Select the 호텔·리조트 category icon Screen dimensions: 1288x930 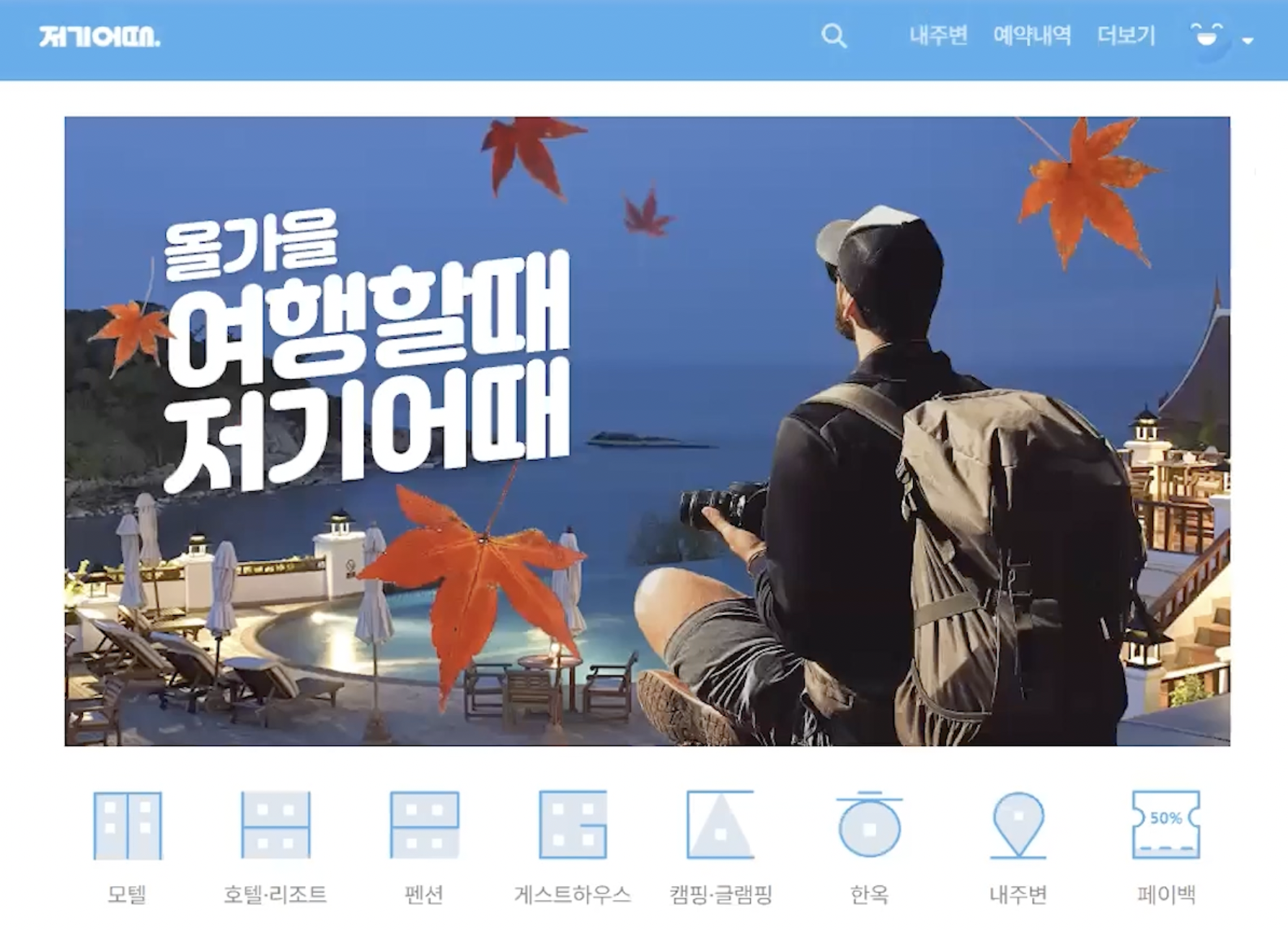(x=275, y=825)
